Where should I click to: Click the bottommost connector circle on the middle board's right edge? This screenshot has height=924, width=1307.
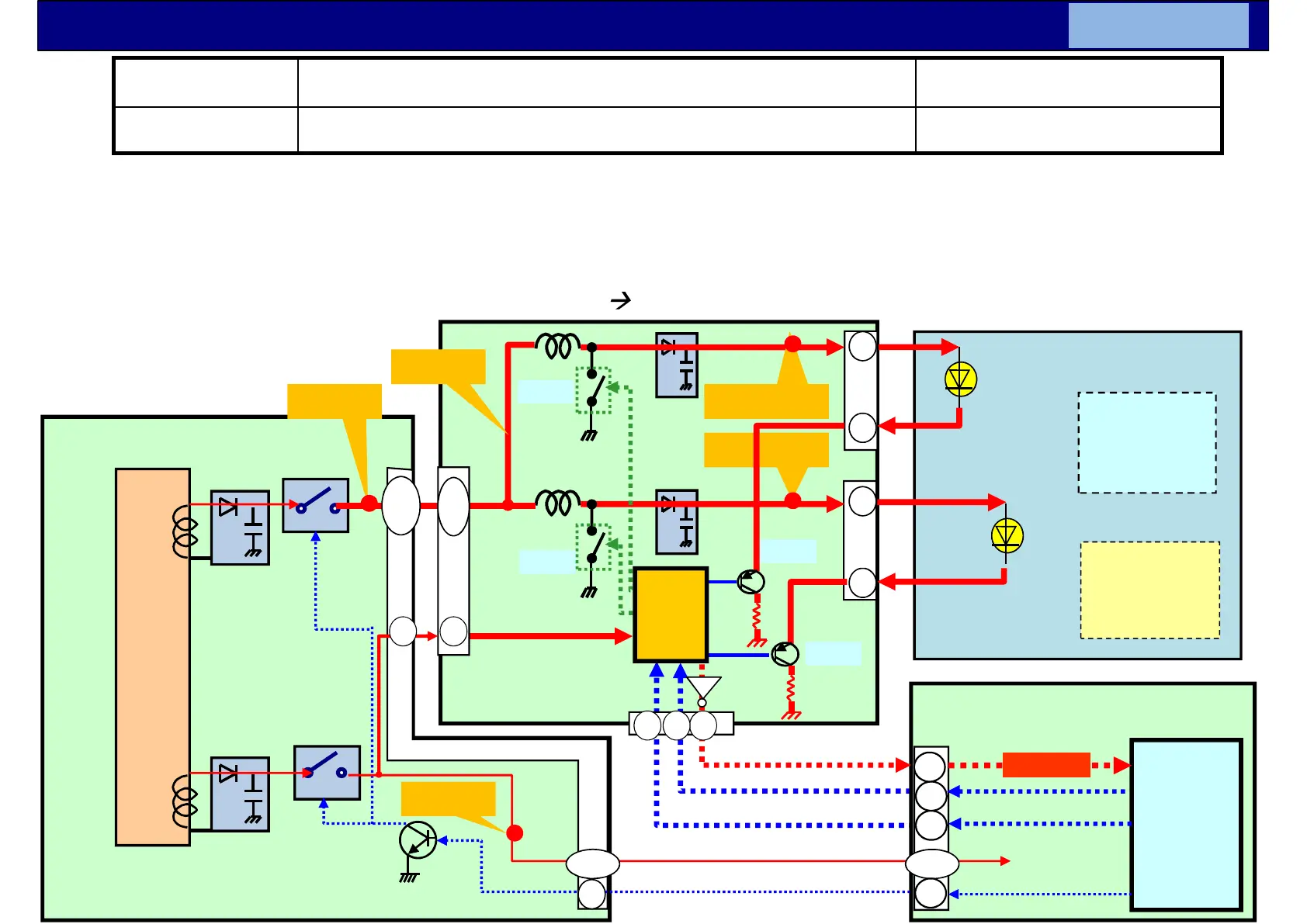(862, 583)
